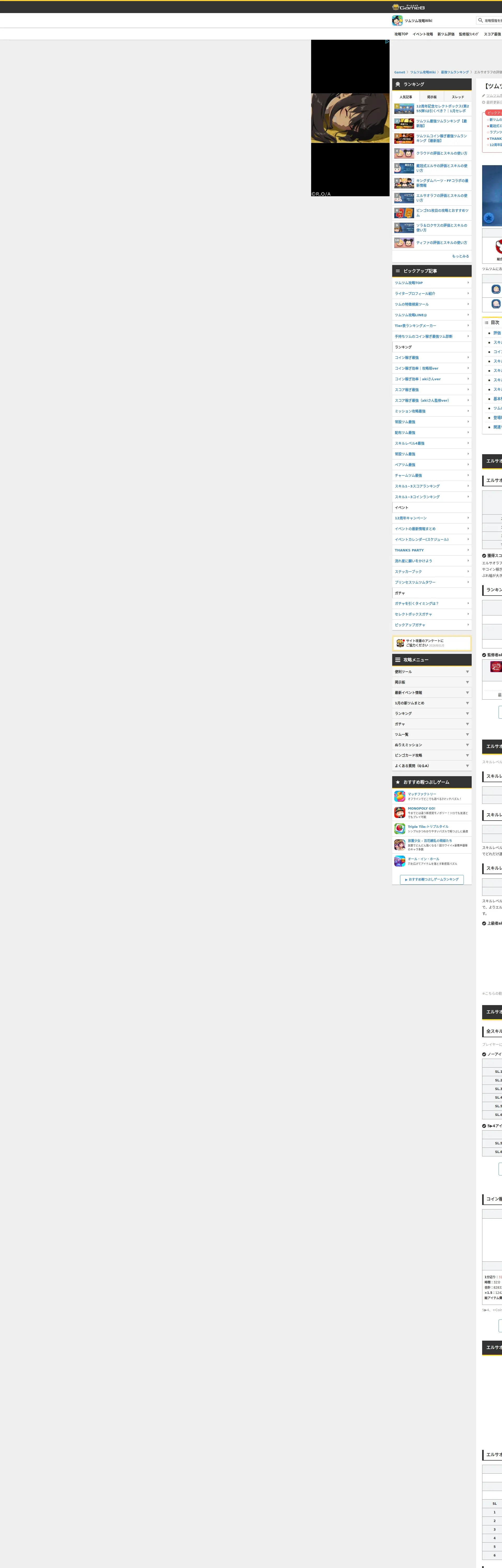Switch to the 掲示板 ranking tab

(431, 97)
